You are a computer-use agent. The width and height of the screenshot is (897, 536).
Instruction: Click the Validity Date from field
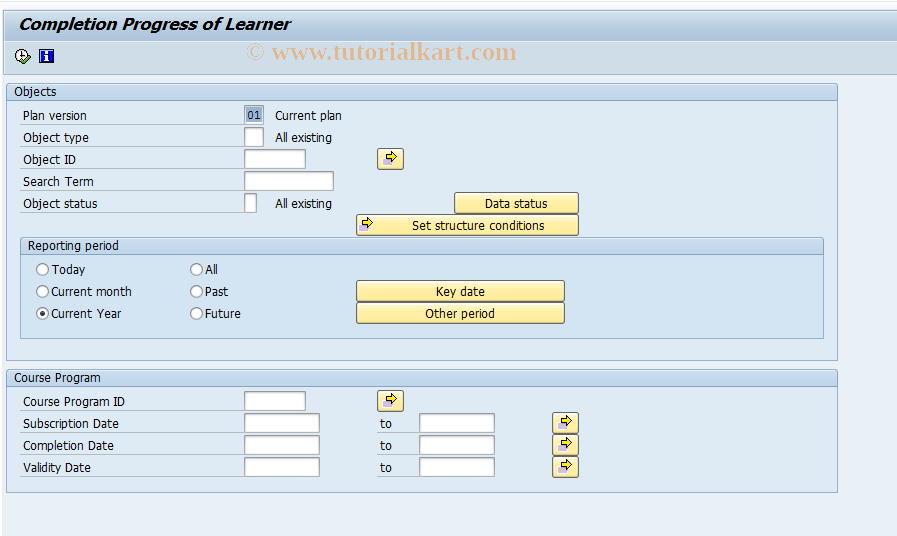pos(281,467)
